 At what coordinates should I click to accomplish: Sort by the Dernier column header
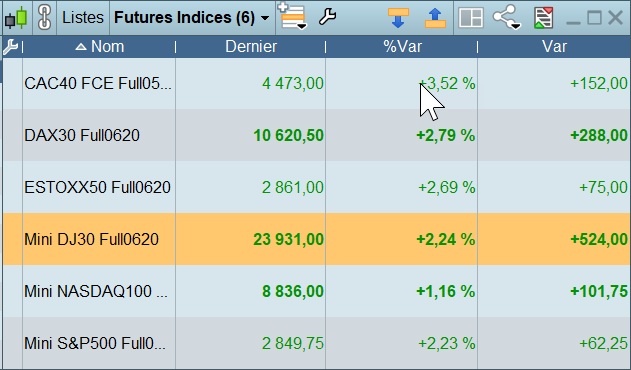point(251,47)
